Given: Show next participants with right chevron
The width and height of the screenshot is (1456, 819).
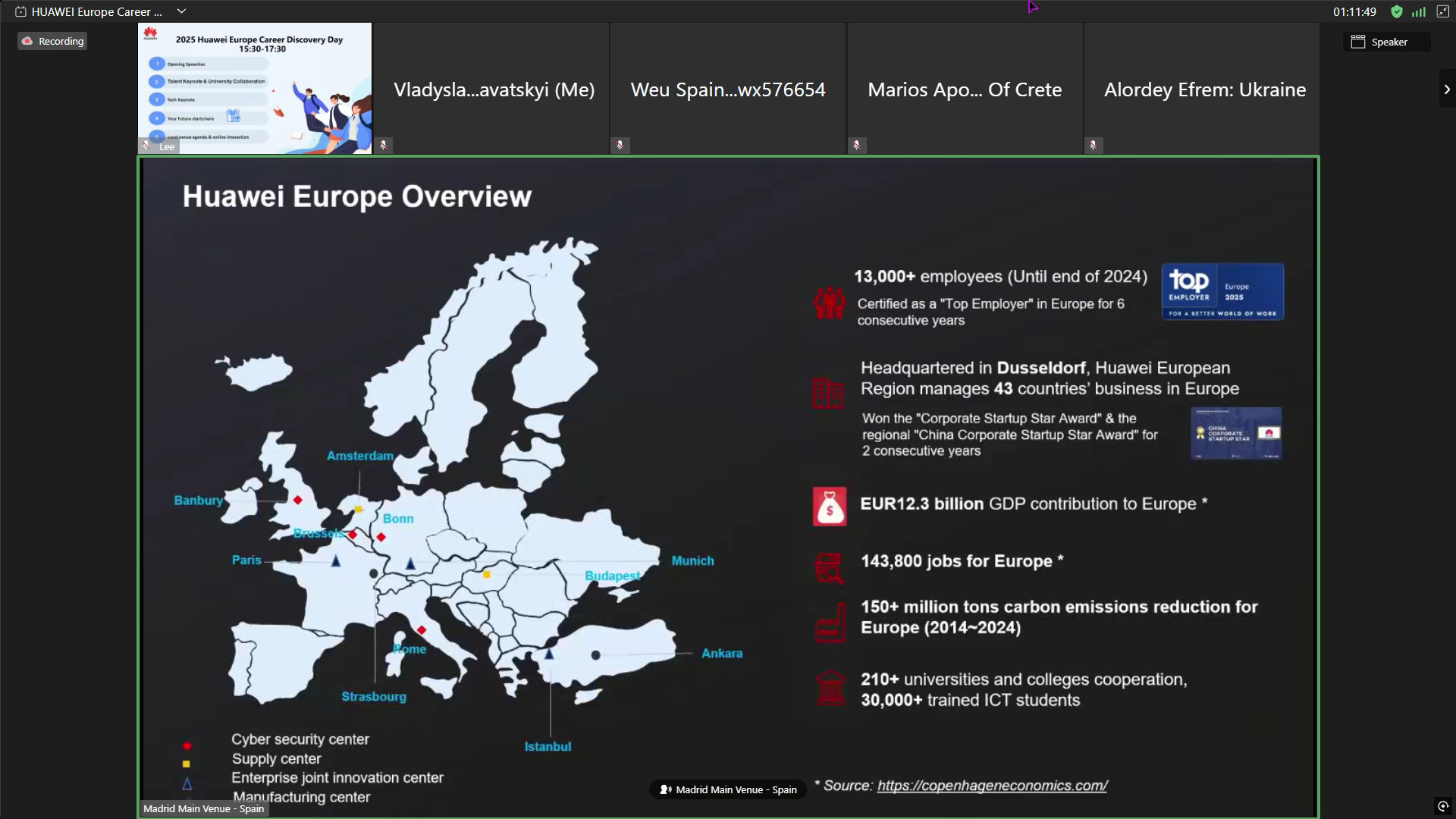Looking at the screenshot, I should click(1447, 89).
